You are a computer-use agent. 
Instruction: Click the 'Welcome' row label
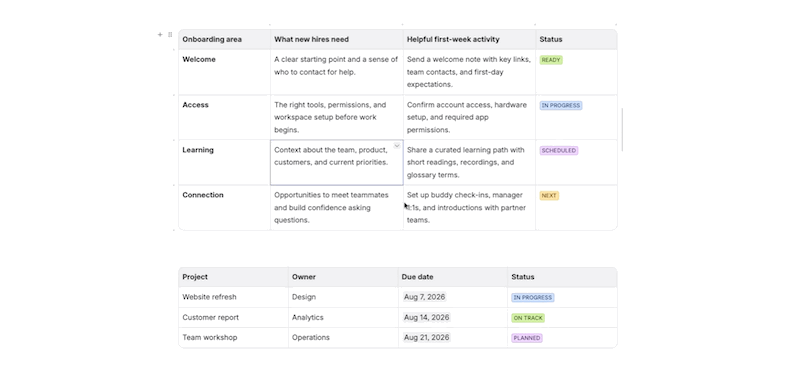click(x=199, y=60)
